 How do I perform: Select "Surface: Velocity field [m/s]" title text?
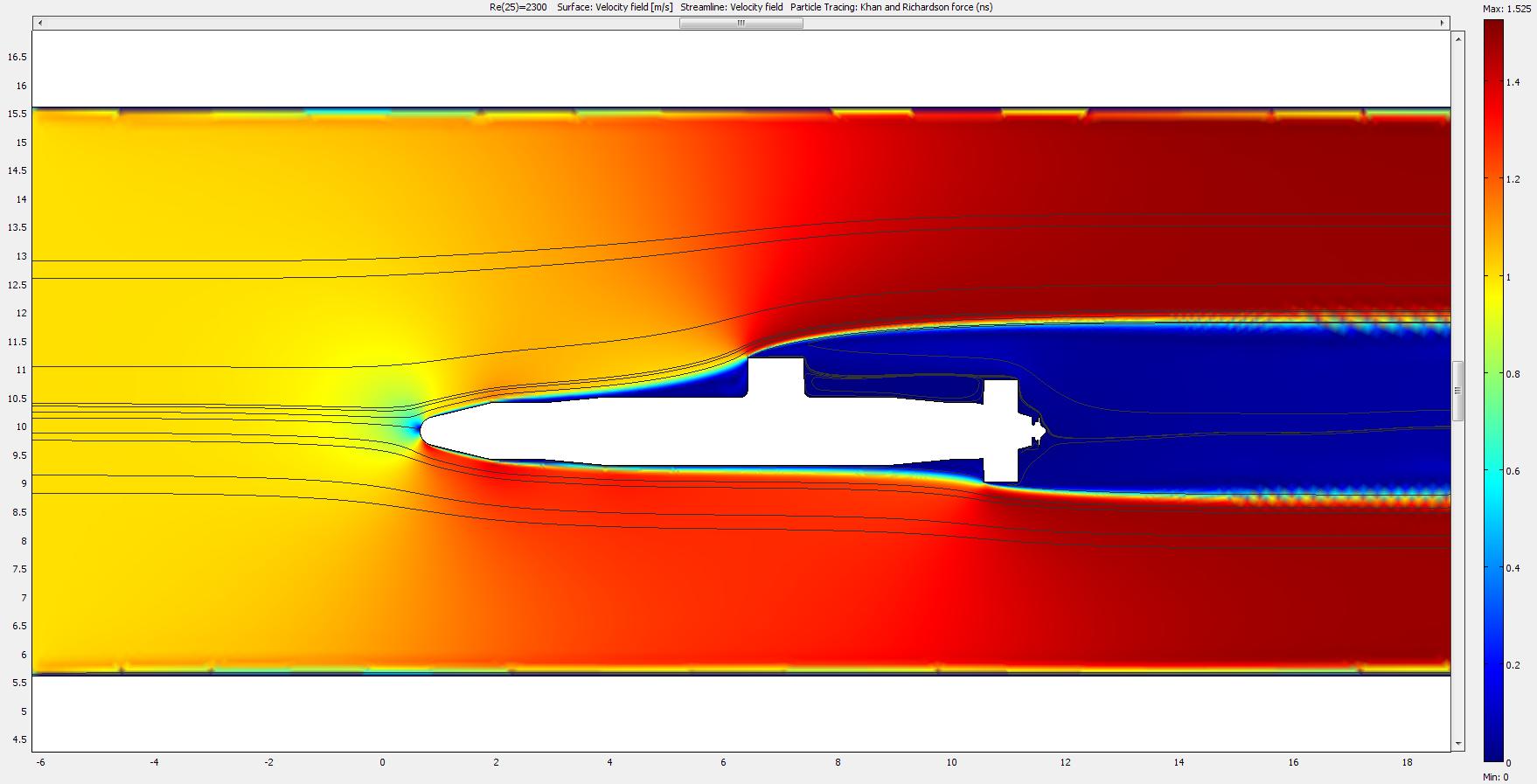point(615,7)
